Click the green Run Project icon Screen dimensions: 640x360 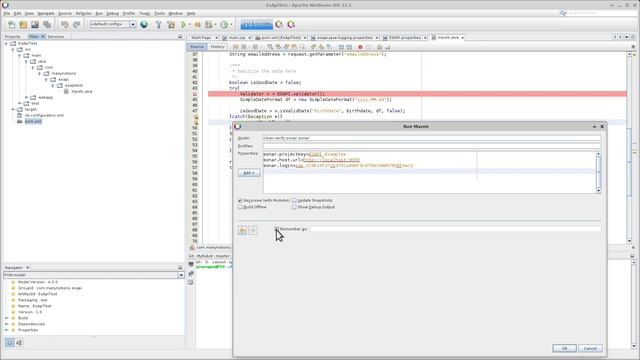pos(184,25)
